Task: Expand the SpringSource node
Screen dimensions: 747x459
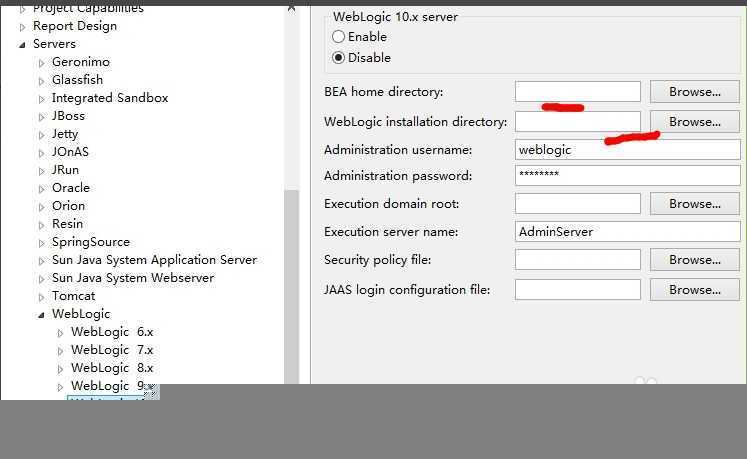Action: 41,243
